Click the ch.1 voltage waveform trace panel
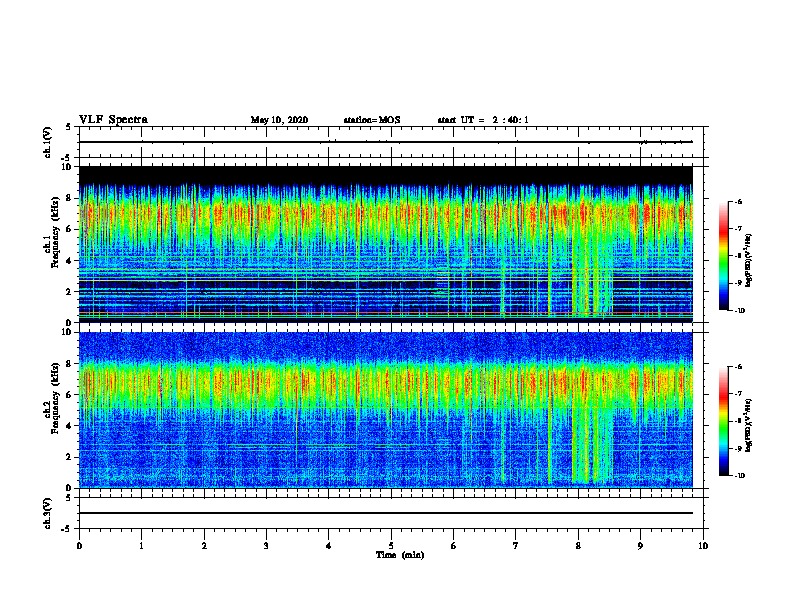Image resolution: width=792 pixels, height=612 pixels. [391, 142]
